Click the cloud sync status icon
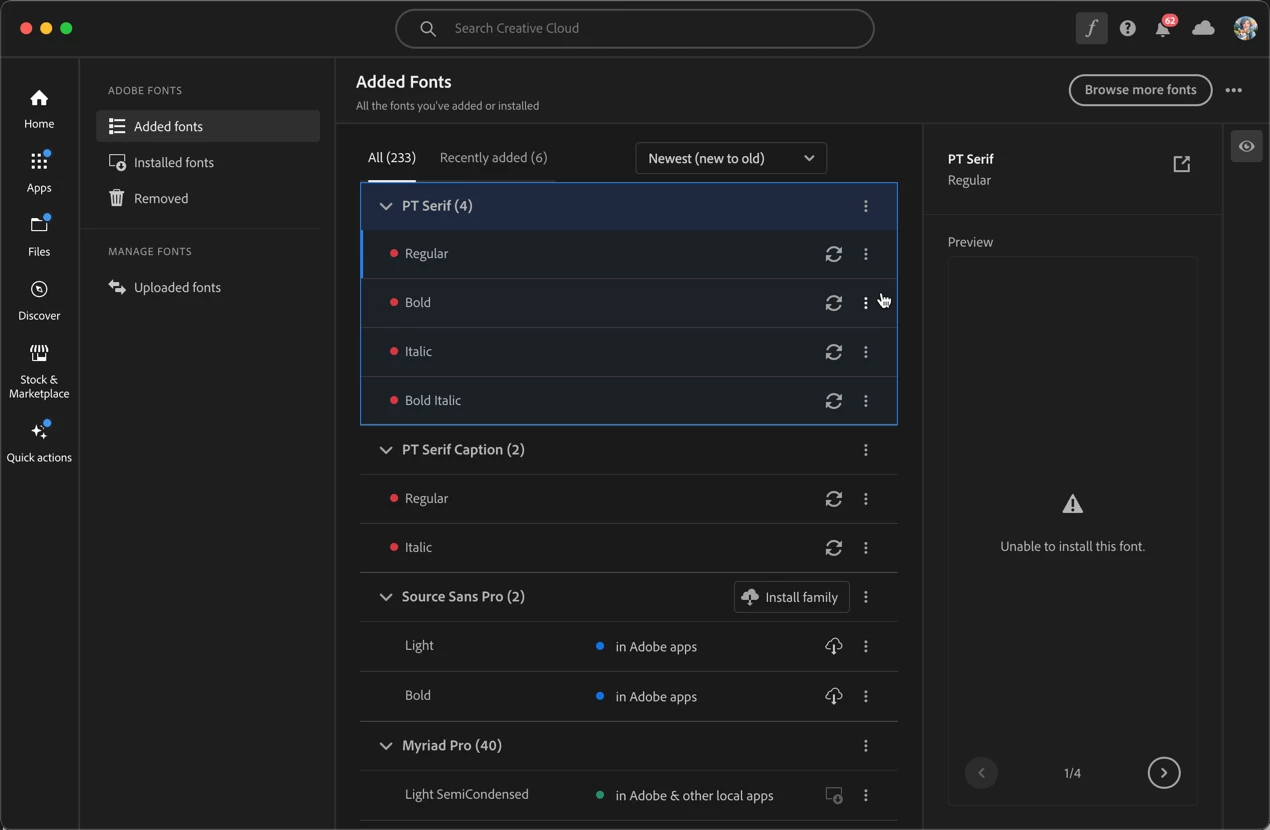Screen dimensions: 1270x830 1203,29
